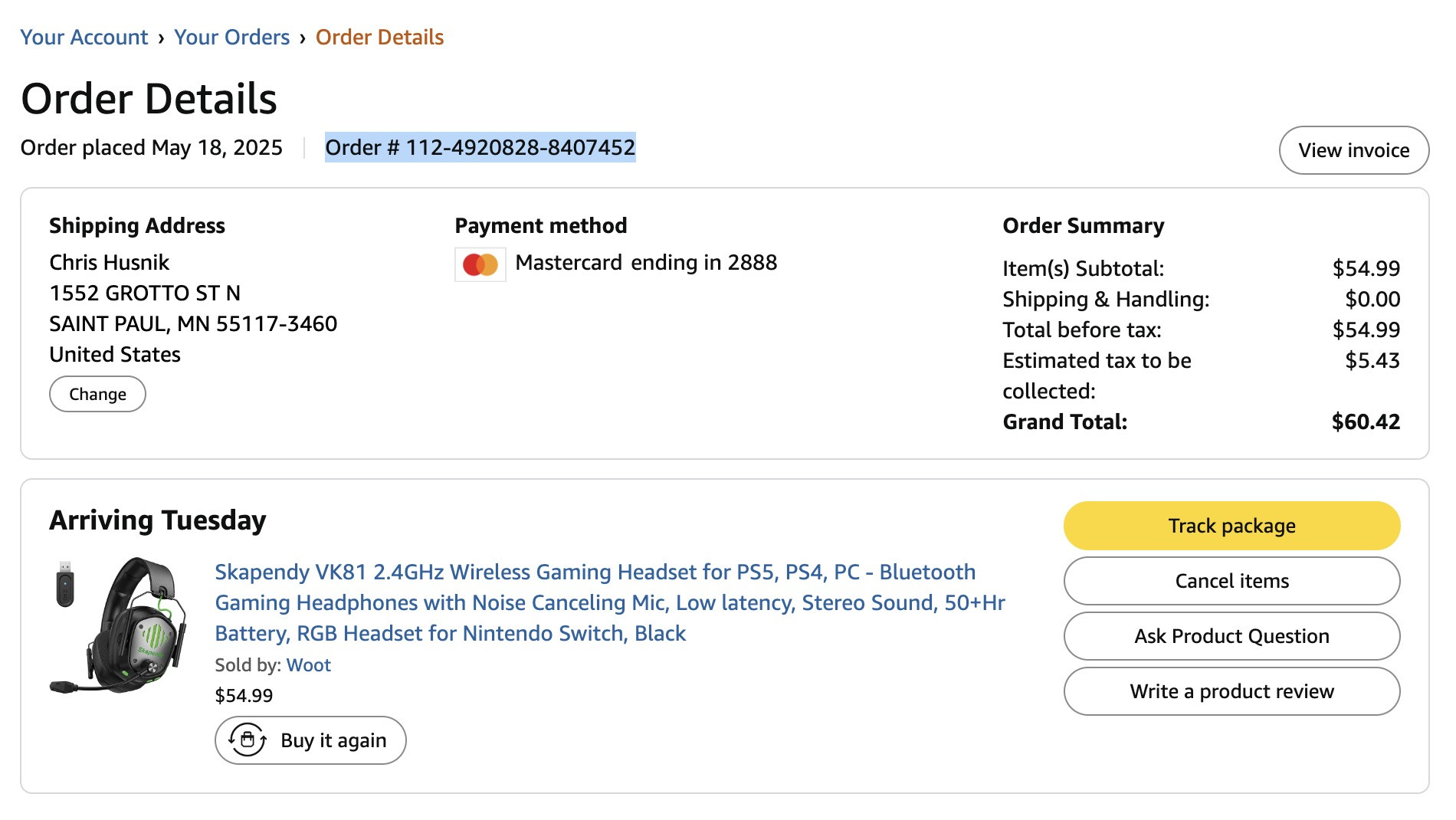Viewport: 1456px width, 820px height.
Task: Open the gaming headset product thumbnail
Action: [x=119, y=625]
